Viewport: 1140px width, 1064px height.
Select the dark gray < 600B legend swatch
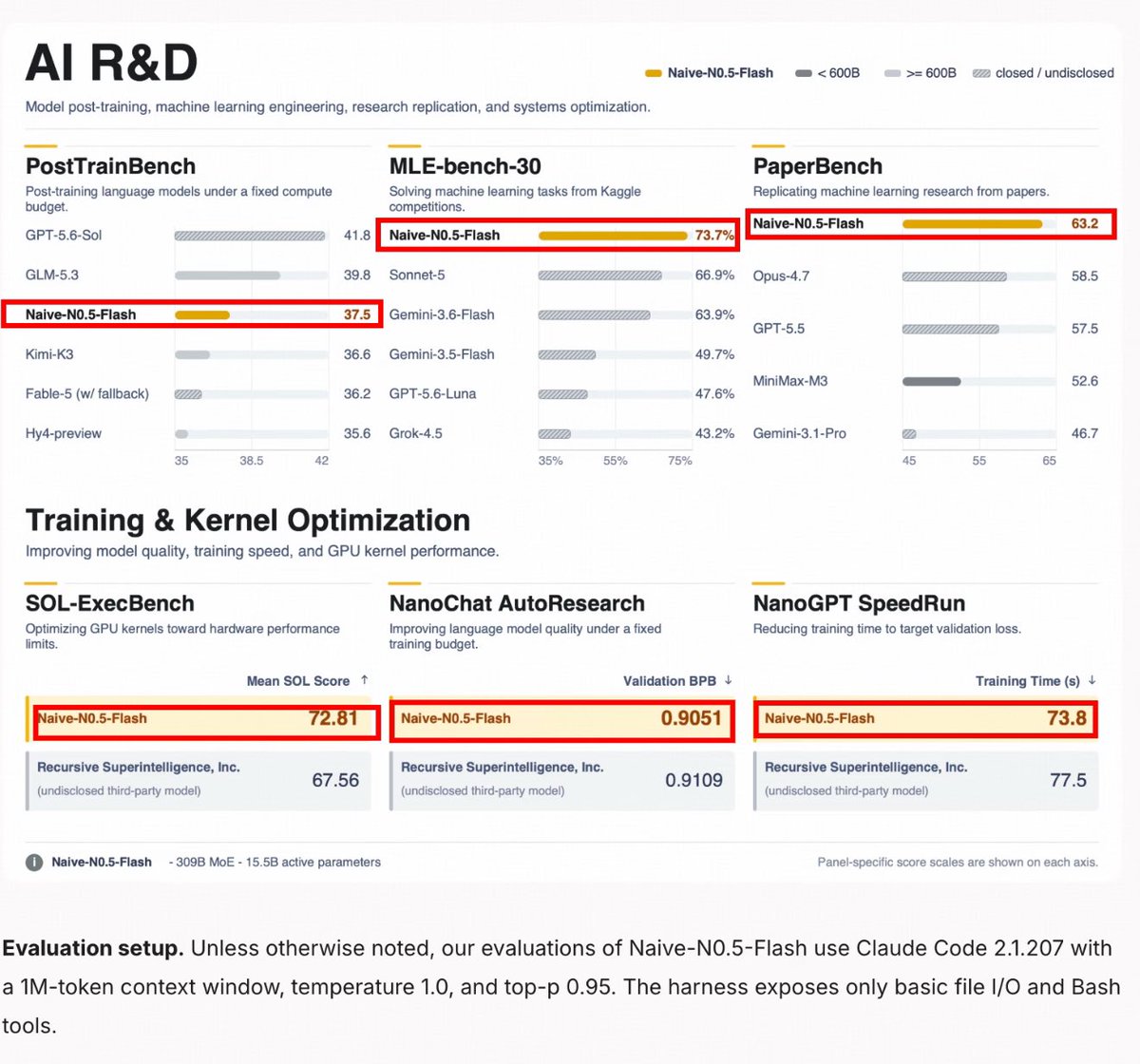pos(804,73)
